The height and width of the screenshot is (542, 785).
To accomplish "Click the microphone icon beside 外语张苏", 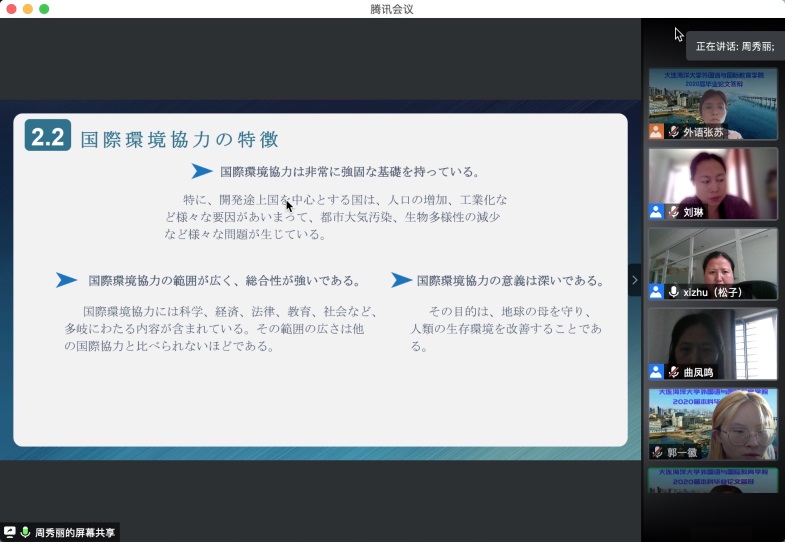I will pos(674,131).
